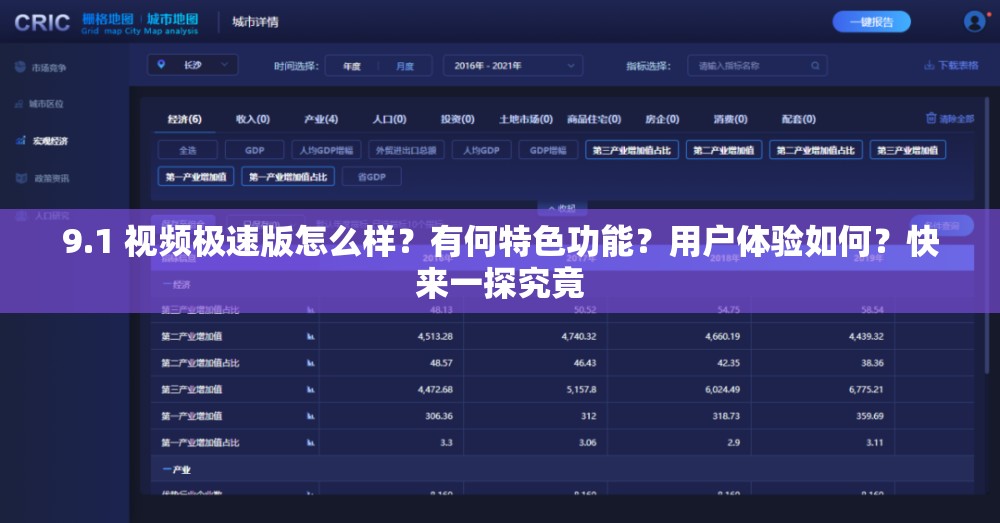
Task: Click the 306.36 table cell
Action: click(439, 416)
